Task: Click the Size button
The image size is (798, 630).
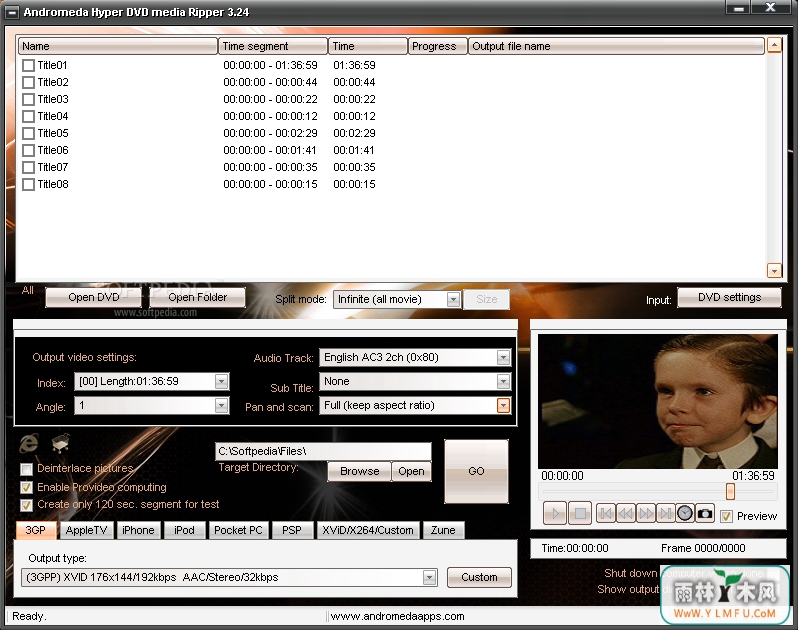Action: click(x=487, y=299)
